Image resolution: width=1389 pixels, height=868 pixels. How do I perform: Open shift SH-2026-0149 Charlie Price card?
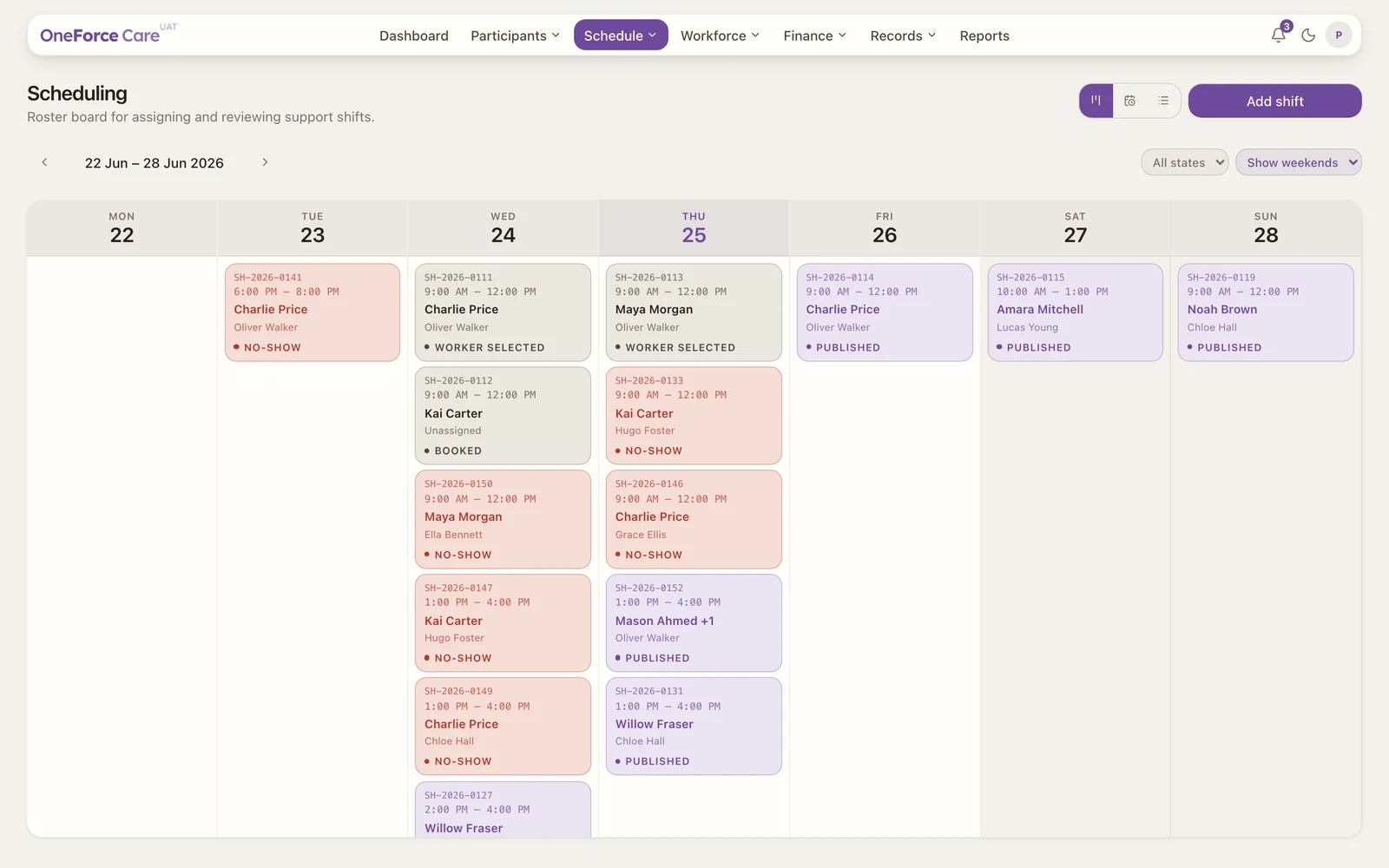tap(503, 727)
